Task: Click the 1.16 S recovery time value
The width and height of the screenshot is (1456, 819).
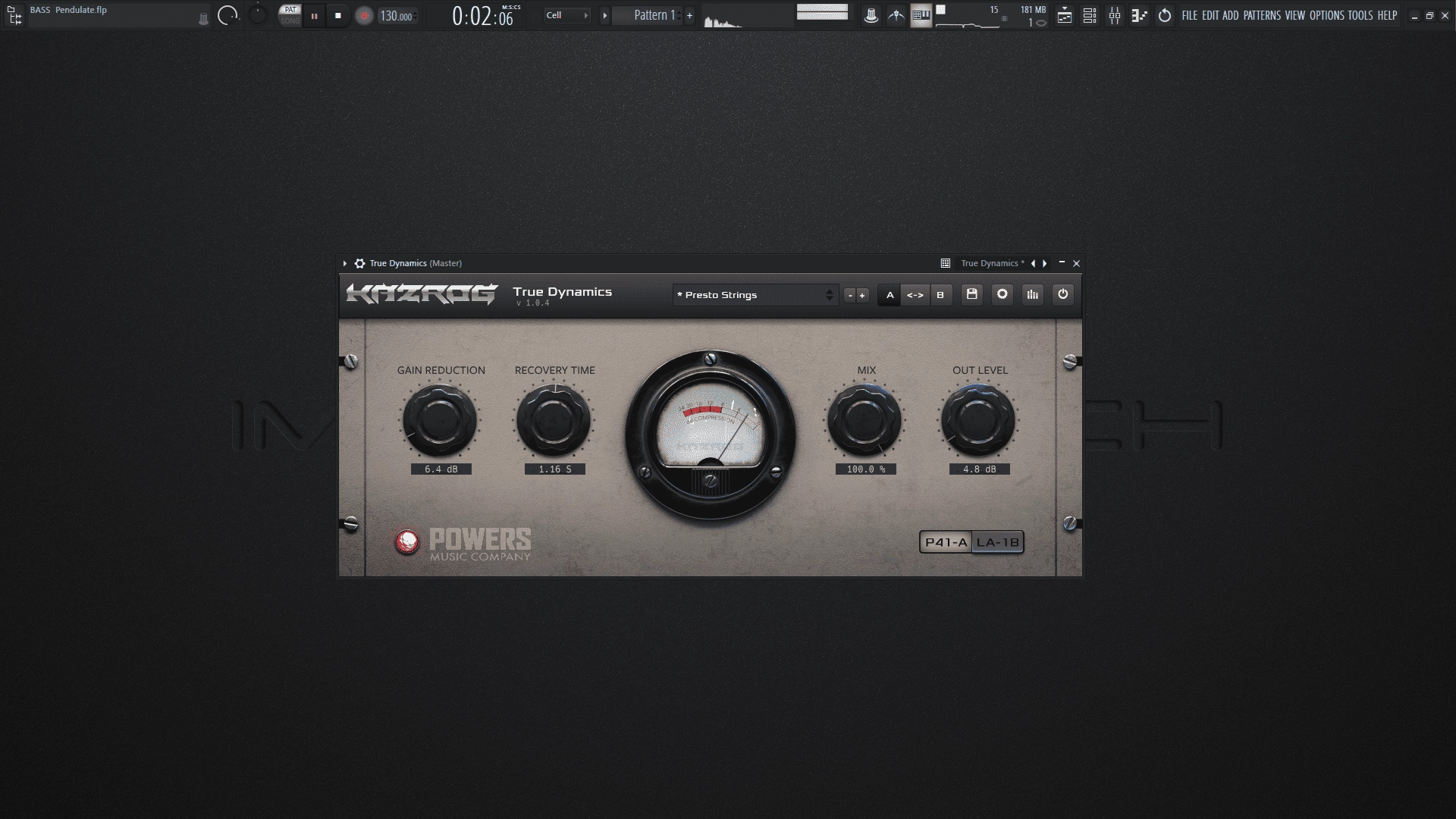Action: 555,469
